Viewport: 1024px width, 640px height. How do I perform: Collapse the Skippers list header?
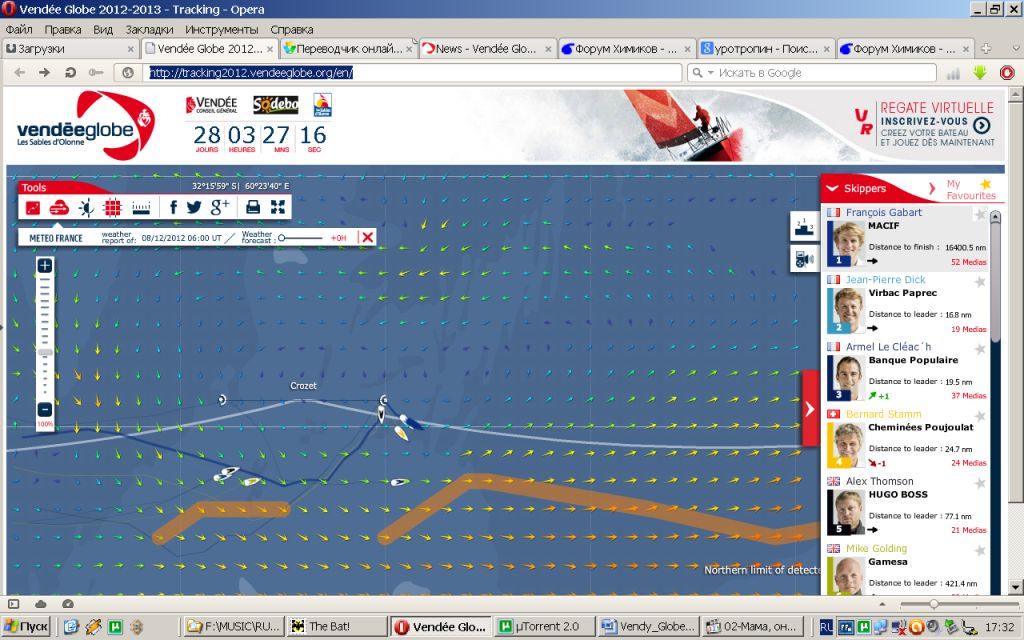tap(832, 188)
